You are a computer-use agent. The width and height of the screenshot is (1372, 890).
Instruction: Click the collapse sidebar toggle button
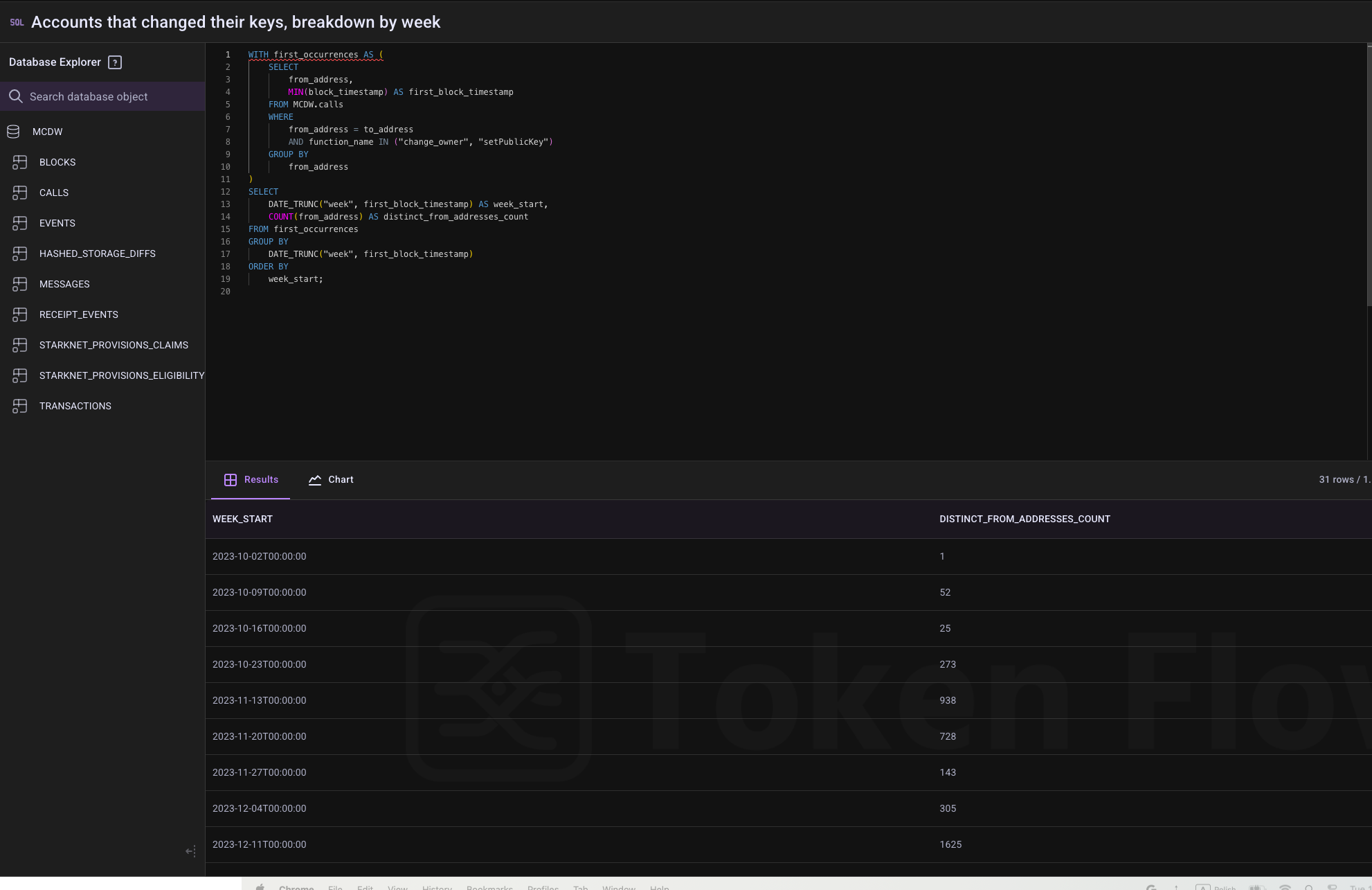click(x=190, y=851)
